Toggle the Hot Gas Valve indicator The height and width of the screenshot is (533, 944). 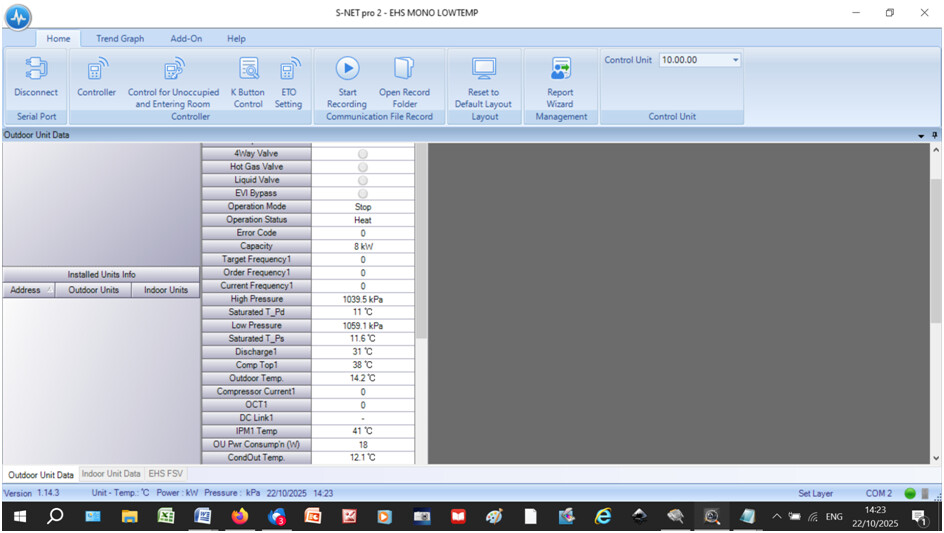pyautogui.click(x=362, y=167)
